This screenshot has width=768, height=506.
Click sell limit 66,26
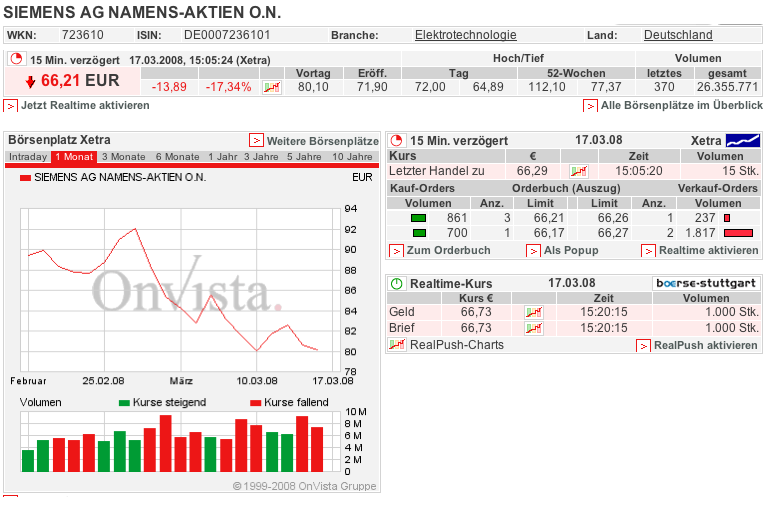point(613,218)
